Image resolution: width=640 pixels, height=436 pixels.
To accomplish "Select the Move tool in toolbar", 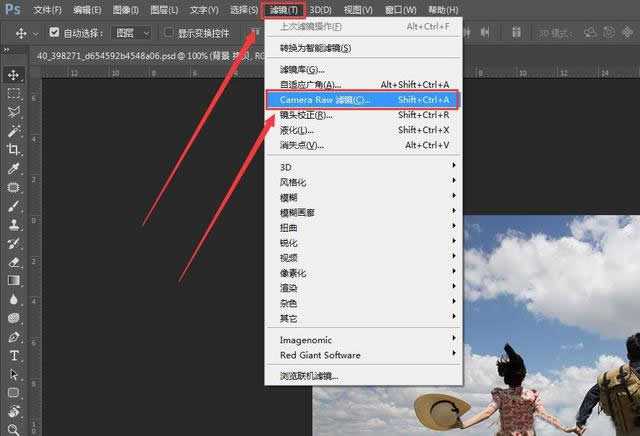I will (x=14, y=75).
